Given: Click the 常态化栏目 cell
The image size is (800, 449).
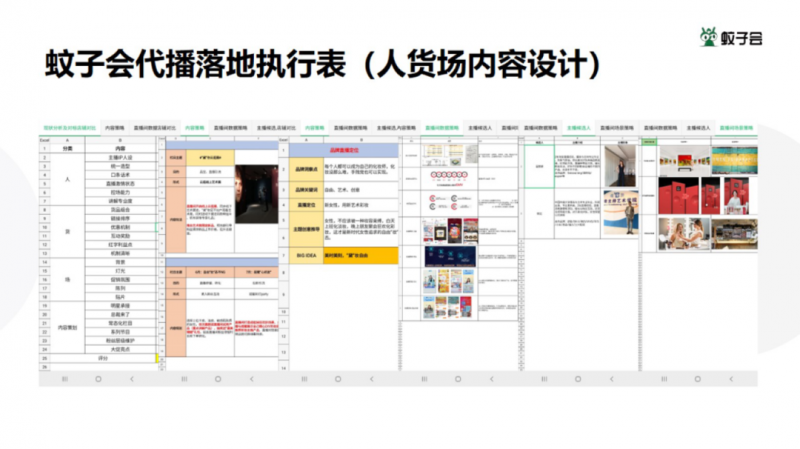Looking at the screenshot, I should coord(120,323).
